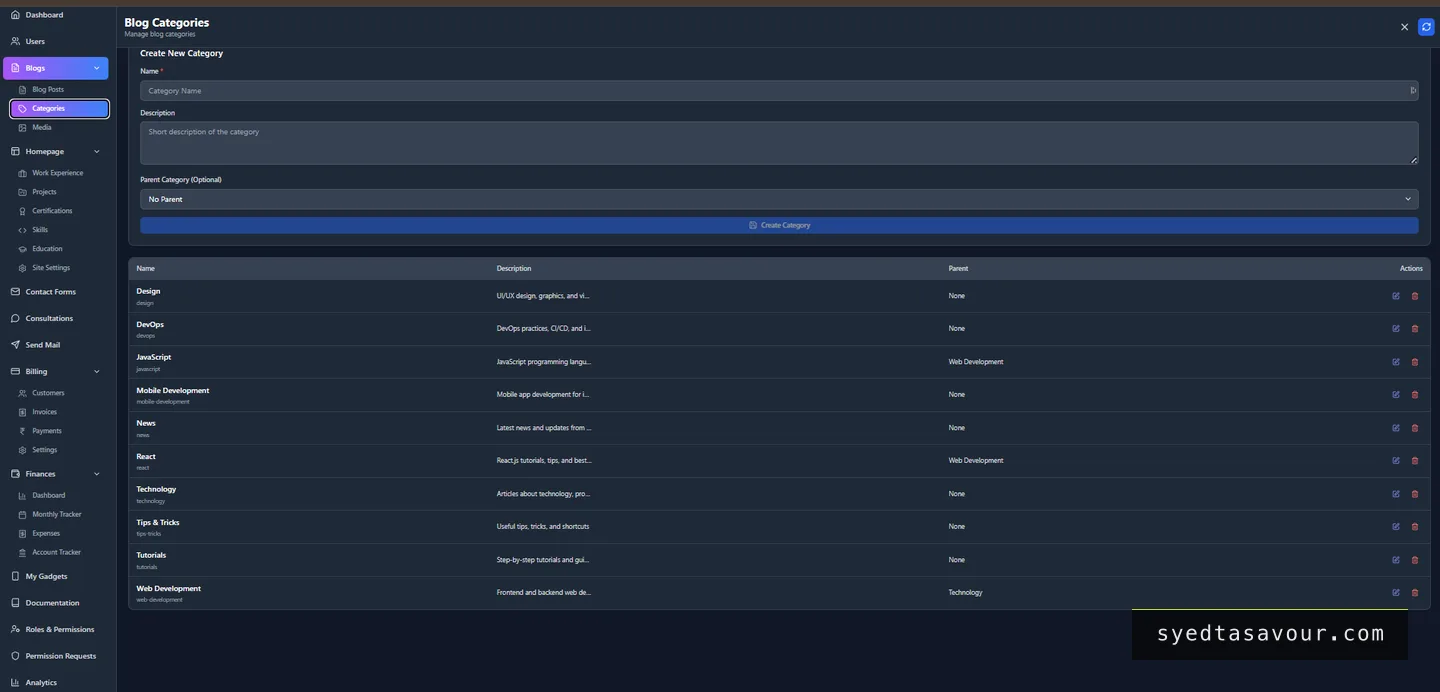This screenshot has height=692, width=1440.
Task: Click the edit pencil for the News category
Action: (1396, 428)
